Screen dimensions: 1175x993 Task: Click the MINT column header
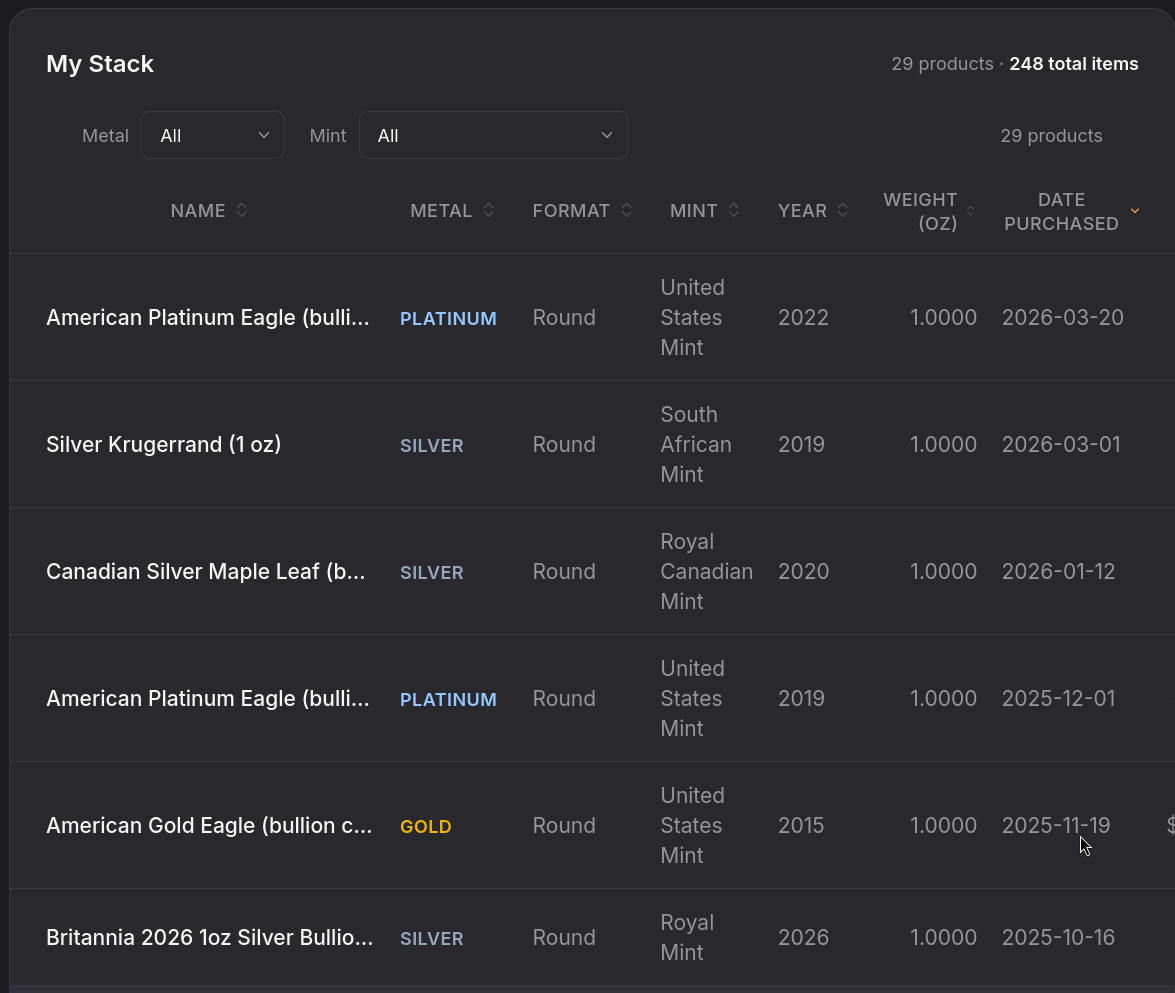(x=693, y=211)
